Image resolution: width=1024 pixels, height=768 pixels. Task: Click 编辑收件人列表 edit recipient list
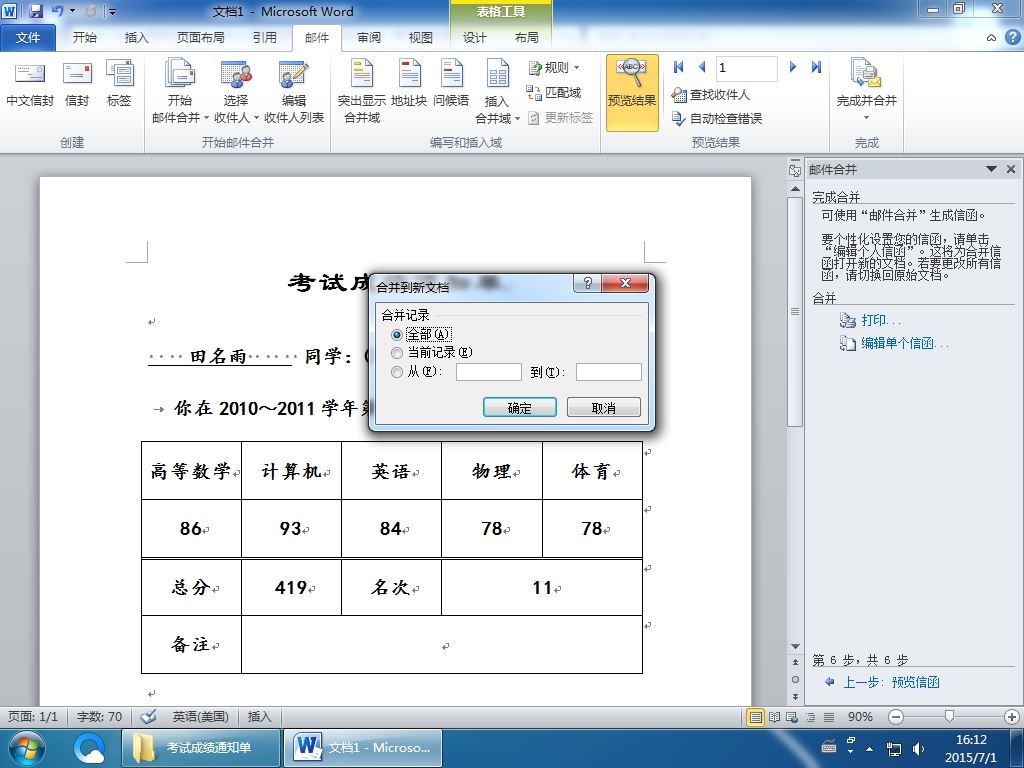294,91
